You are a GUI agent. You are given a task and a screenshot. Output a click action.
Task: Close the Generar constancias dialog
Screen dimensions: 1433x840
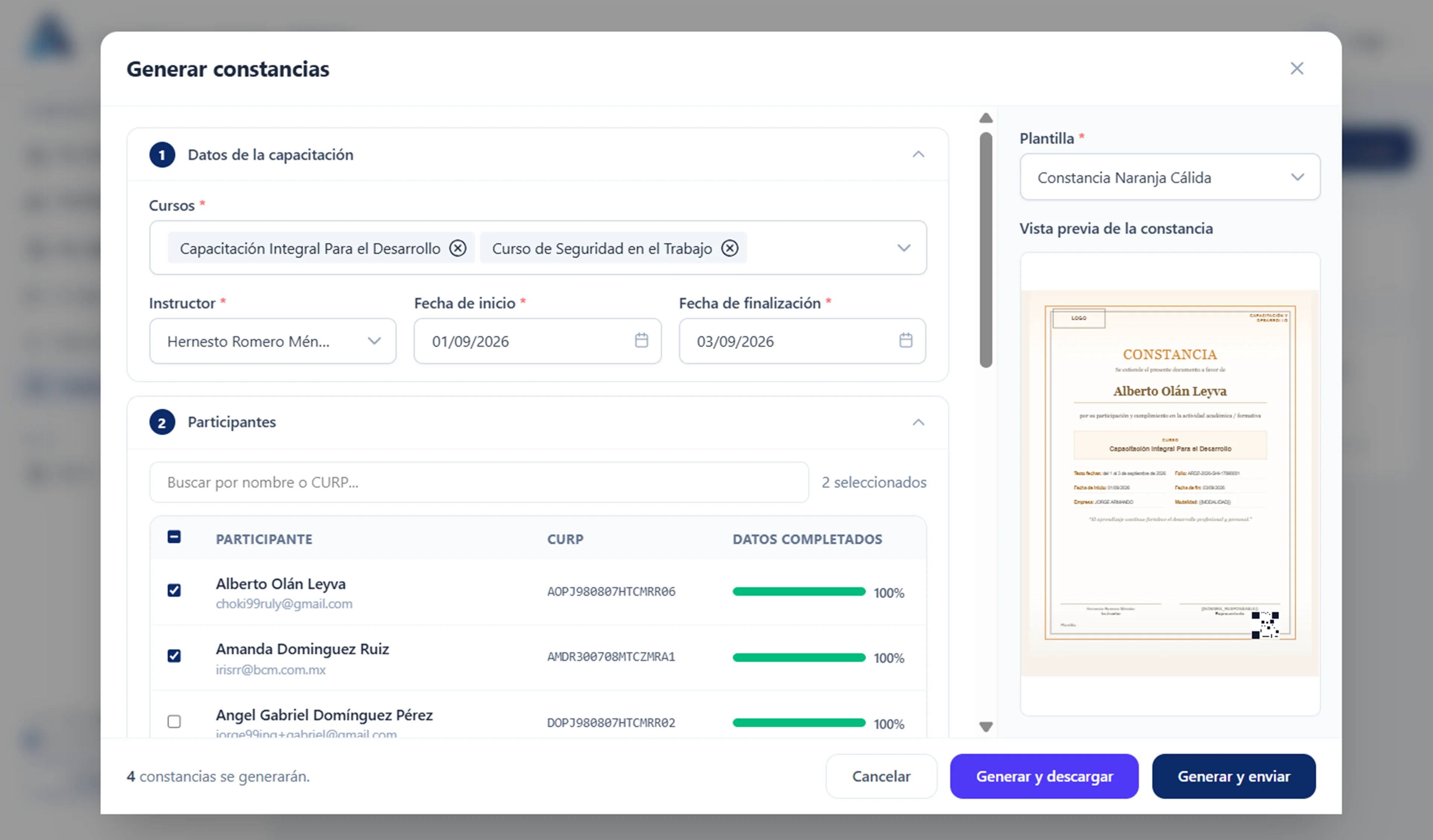point(1297,69)
